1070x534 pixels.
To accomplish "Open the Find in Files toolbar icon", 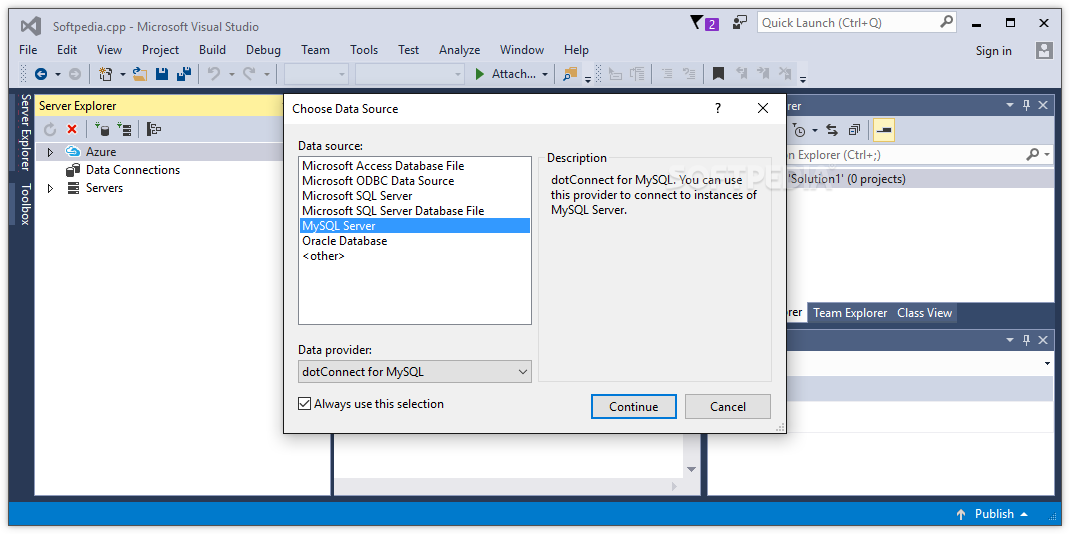I will (570, 74).
